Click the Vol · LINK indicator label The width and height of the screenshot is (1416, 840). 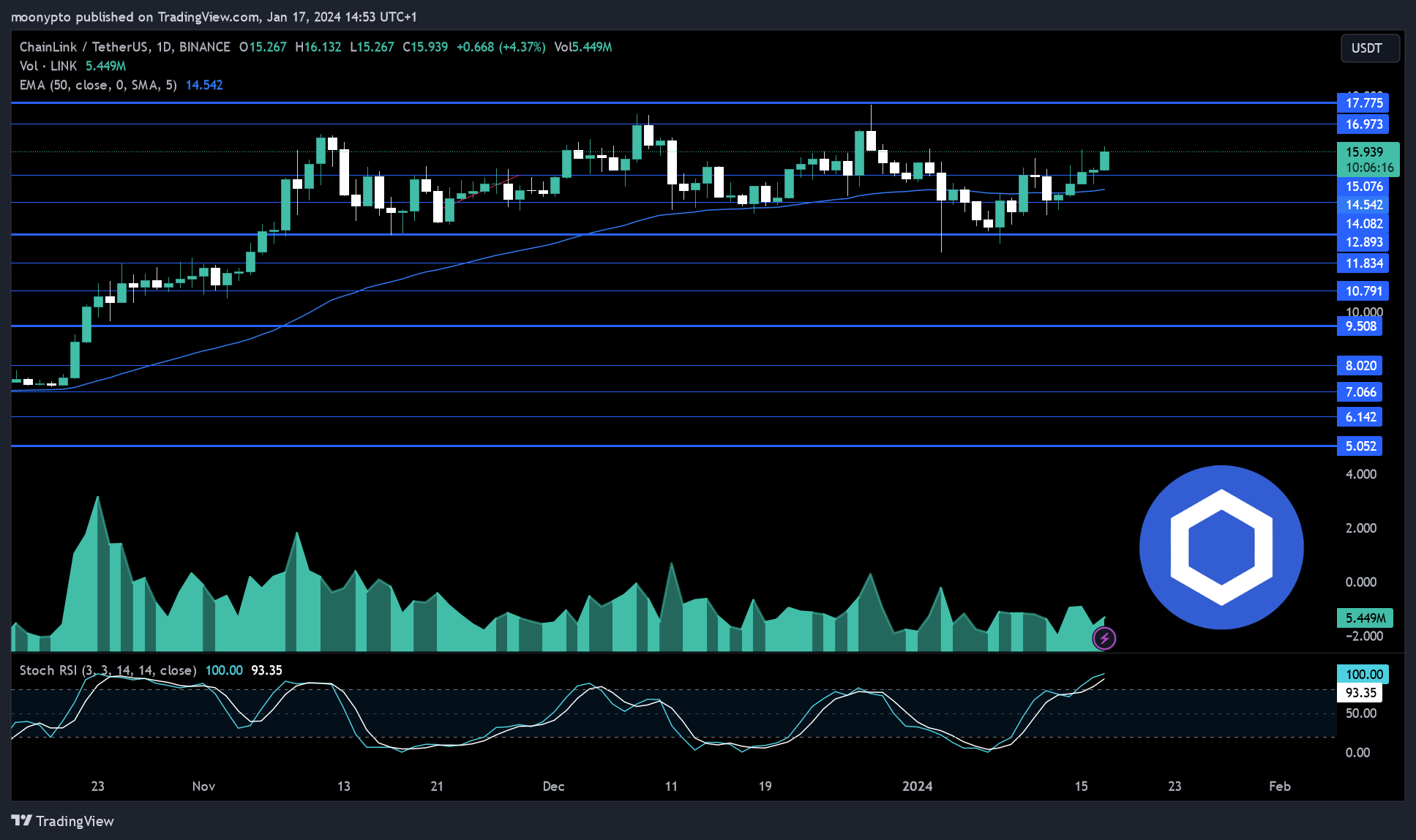(x=48, y=66)
